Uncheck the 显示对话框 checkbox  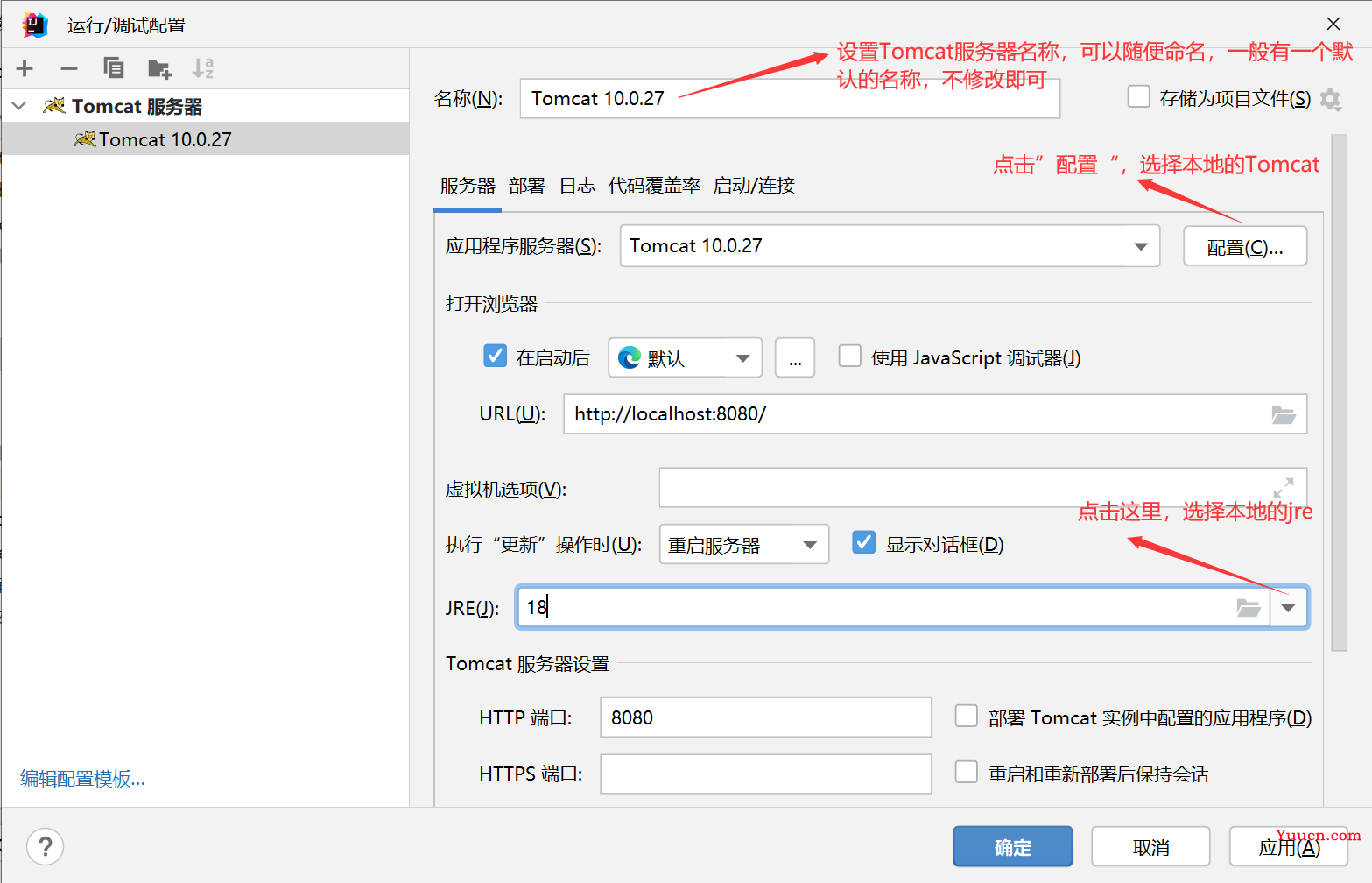tap(864, 542)
